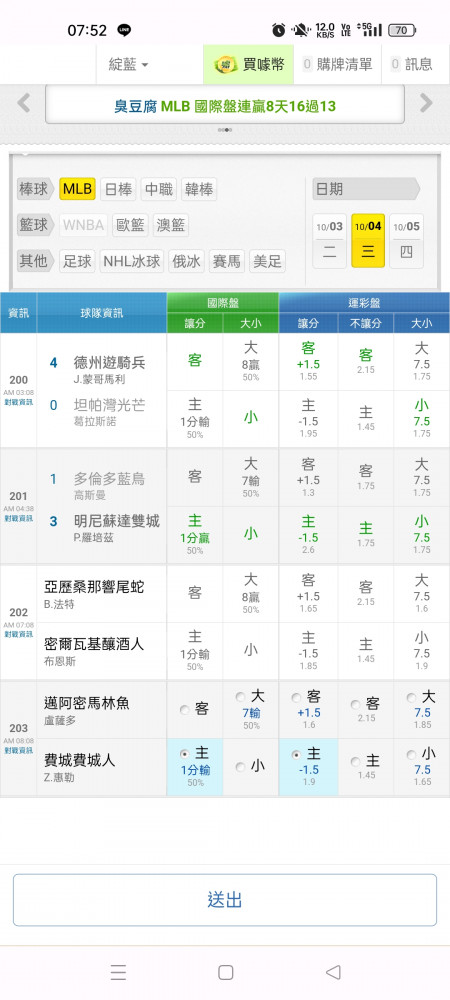Click team 坦帕灣光芒
Screen dimensions: 450x1000
110,407
